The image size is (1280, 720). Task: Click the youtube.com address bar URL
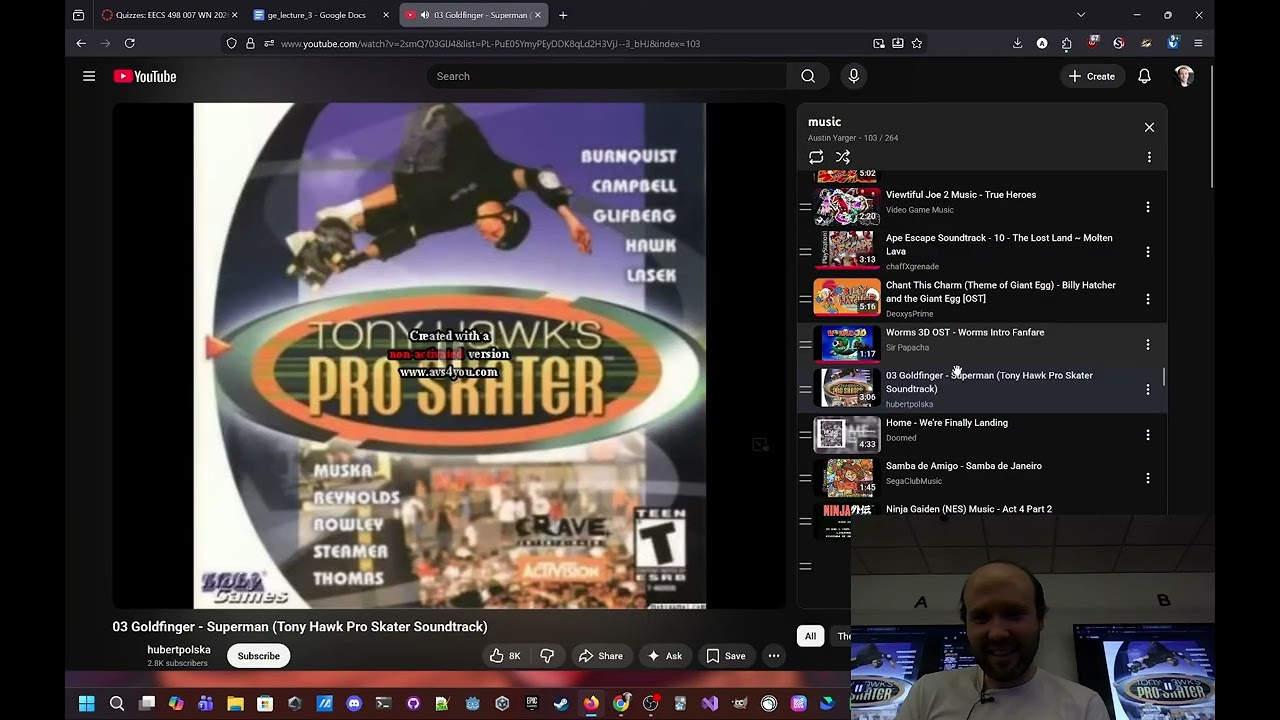point(490,43)
